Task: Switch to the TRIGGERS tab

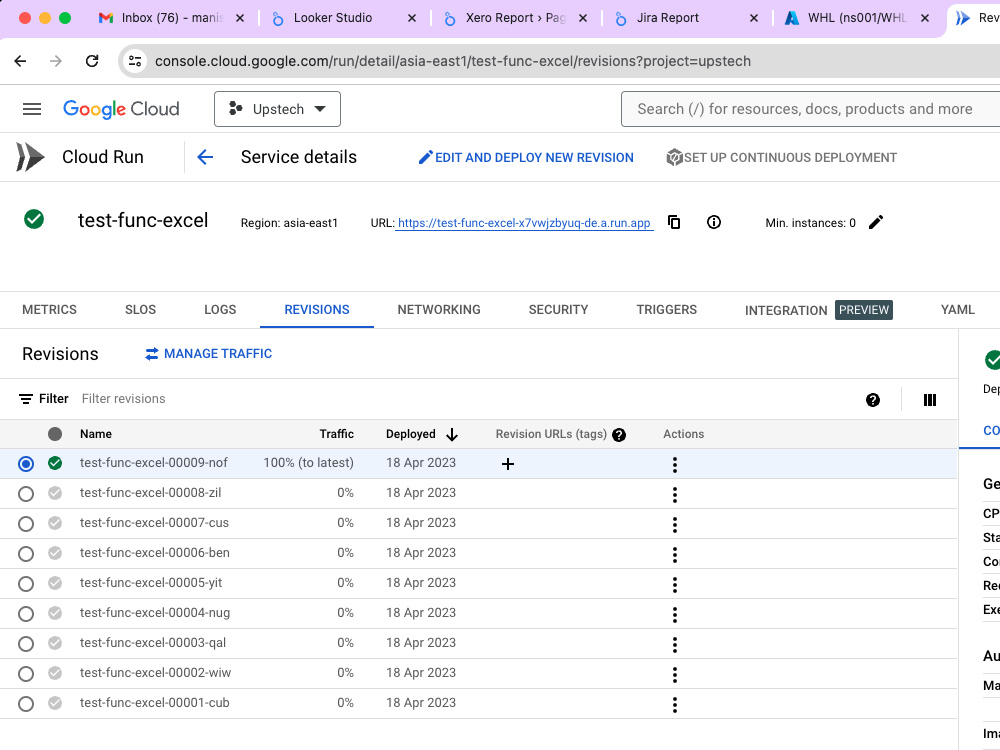Action: click(x=666, y=310)
